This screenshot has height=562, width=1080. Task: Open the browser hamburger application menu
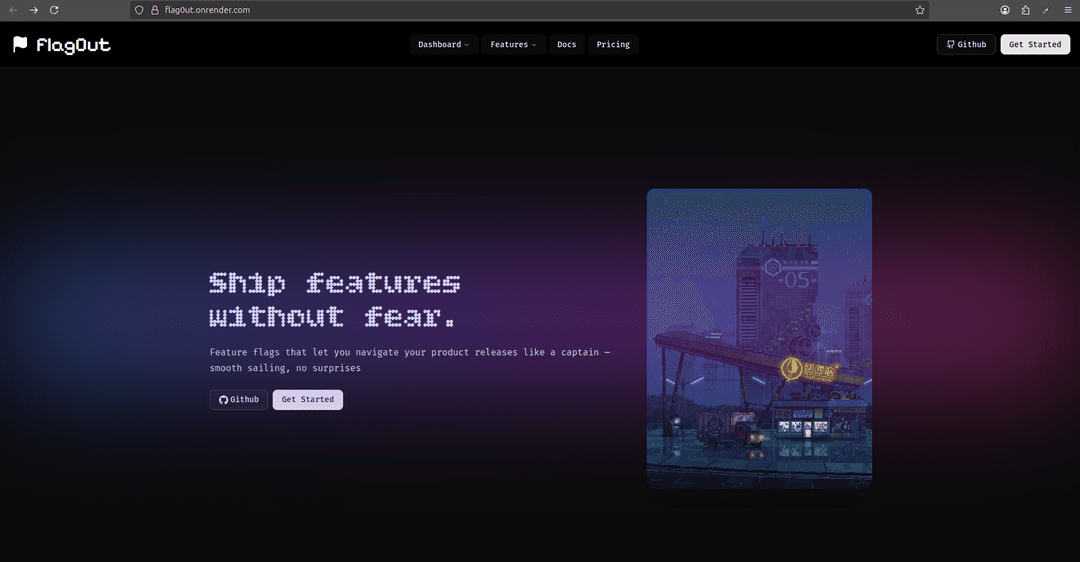pos(1067,9)
